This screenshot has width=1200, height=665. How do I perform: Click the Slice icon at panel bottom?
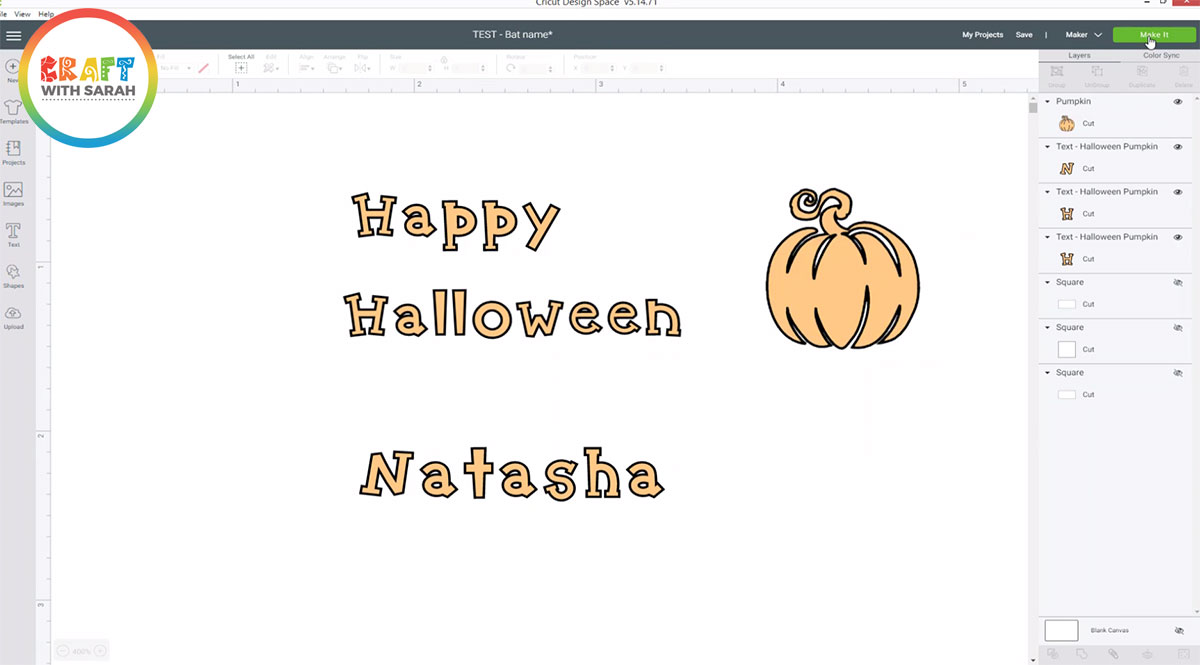[x=1053, y=654]
